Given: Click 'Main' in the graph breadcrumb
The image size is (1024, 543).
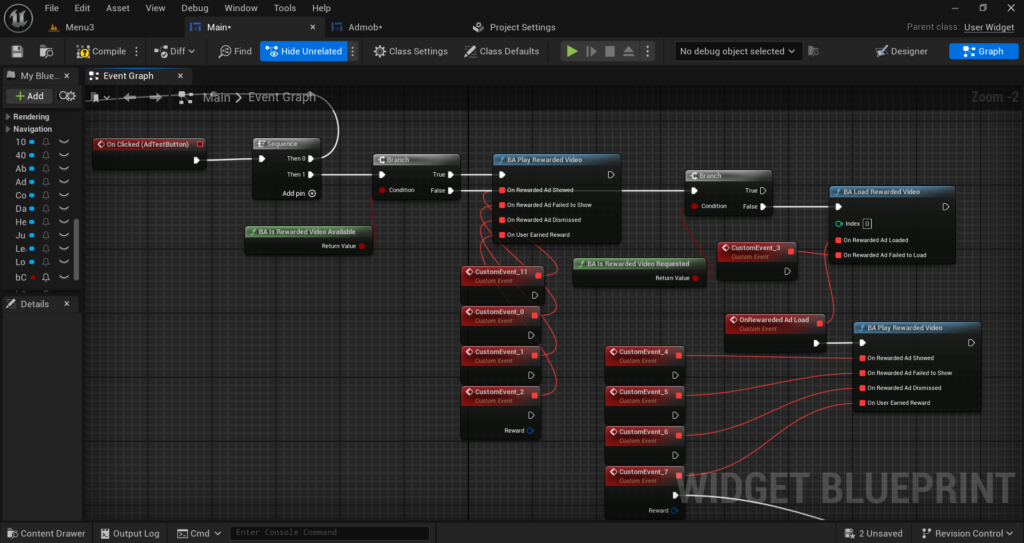Looking at the screenshot, I should (x=216, y=97).
